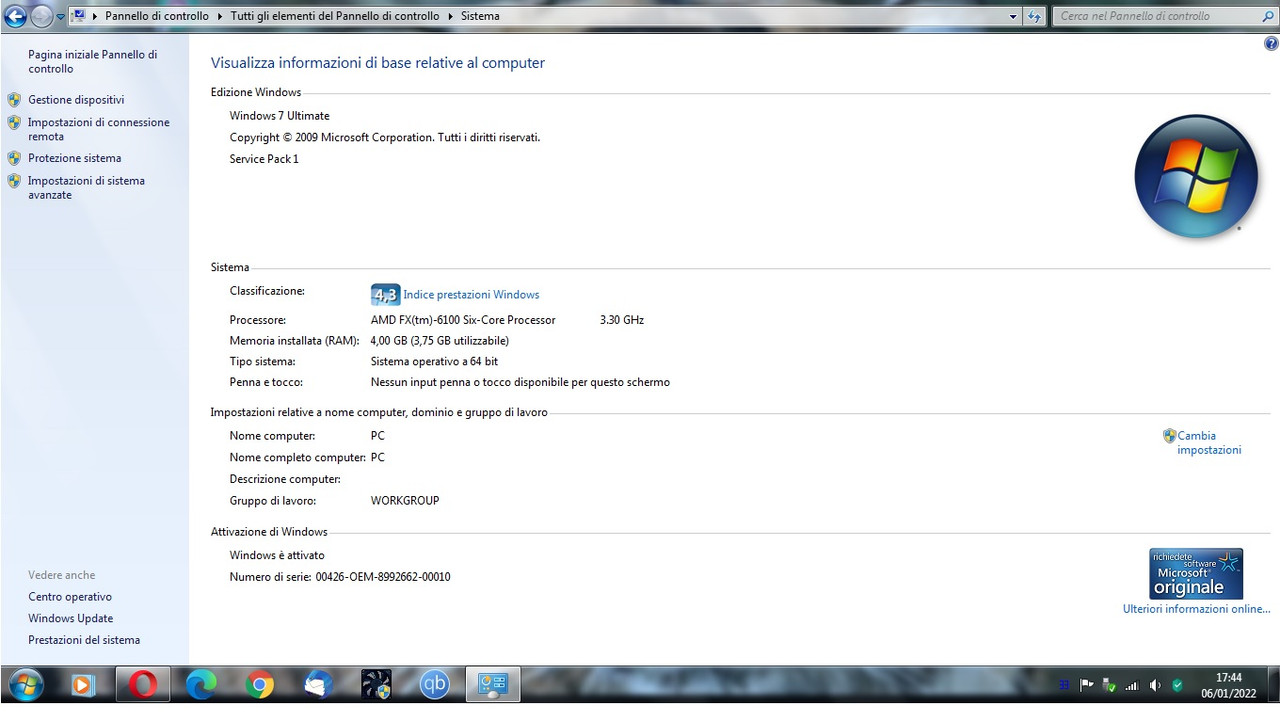Viewport: 1280px width, 723px height.
Task: Click shield icon beside Protezione sistema
Action: coord(14,158)
